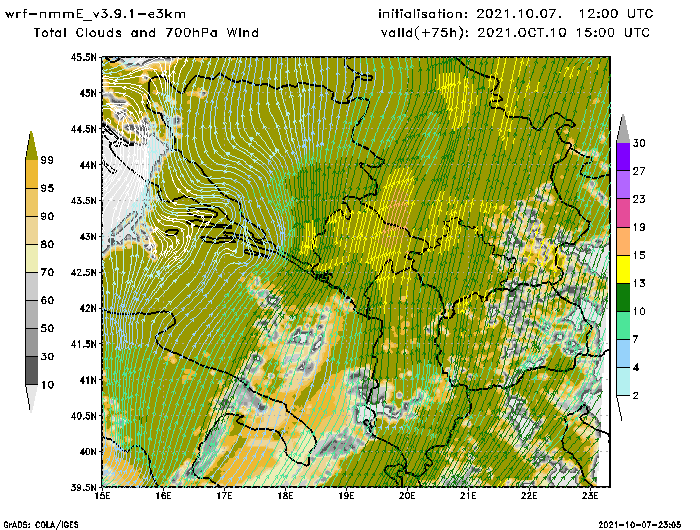
Task: Click the 30 value on wind scale
Action: [x=639, y=143]
